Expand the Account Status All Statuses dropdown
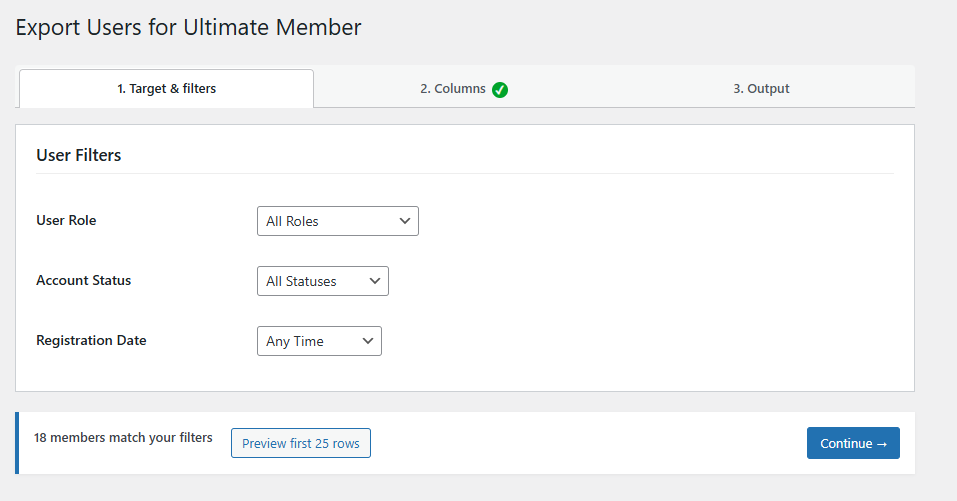The width and height of the screenshot is (957, 501). click(x=323, y=281)
